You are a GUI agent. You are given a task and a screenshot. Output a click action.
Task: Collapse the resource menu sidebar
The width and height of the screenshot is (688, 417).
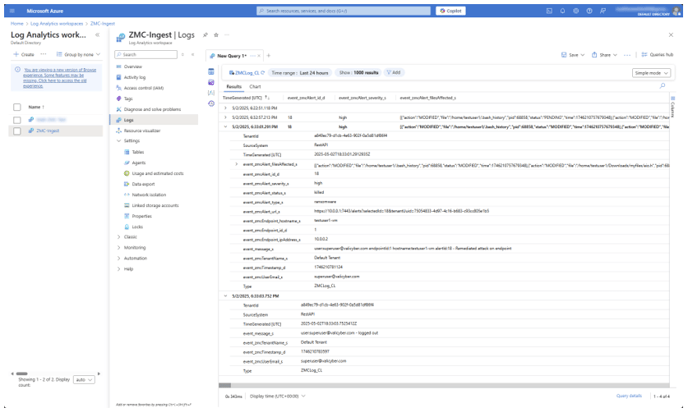pyautogui.click(x=193, y=54)
